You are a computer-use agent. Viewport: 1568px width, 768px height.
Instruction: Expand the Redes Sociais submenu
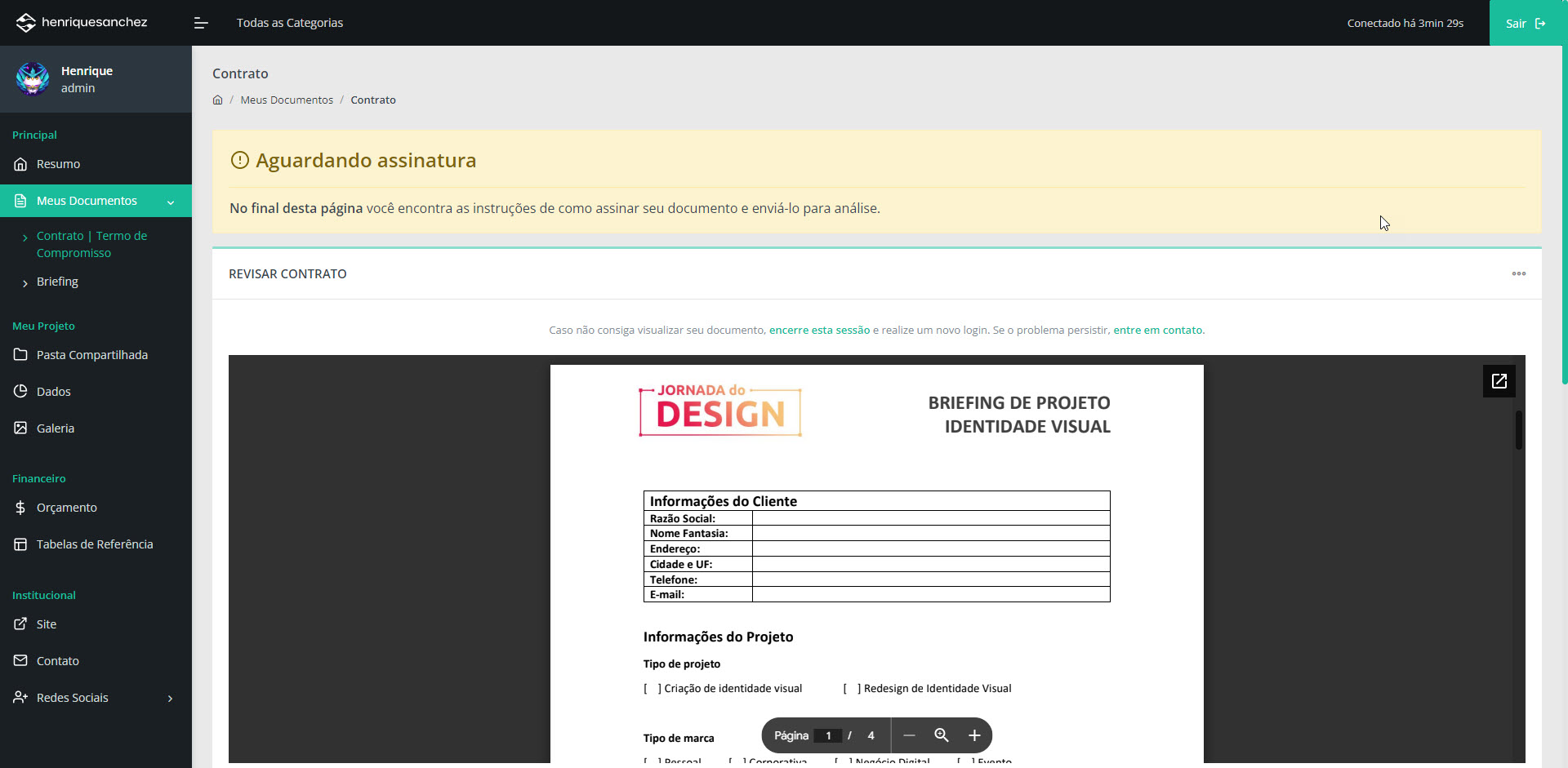(x=170, y=699)
